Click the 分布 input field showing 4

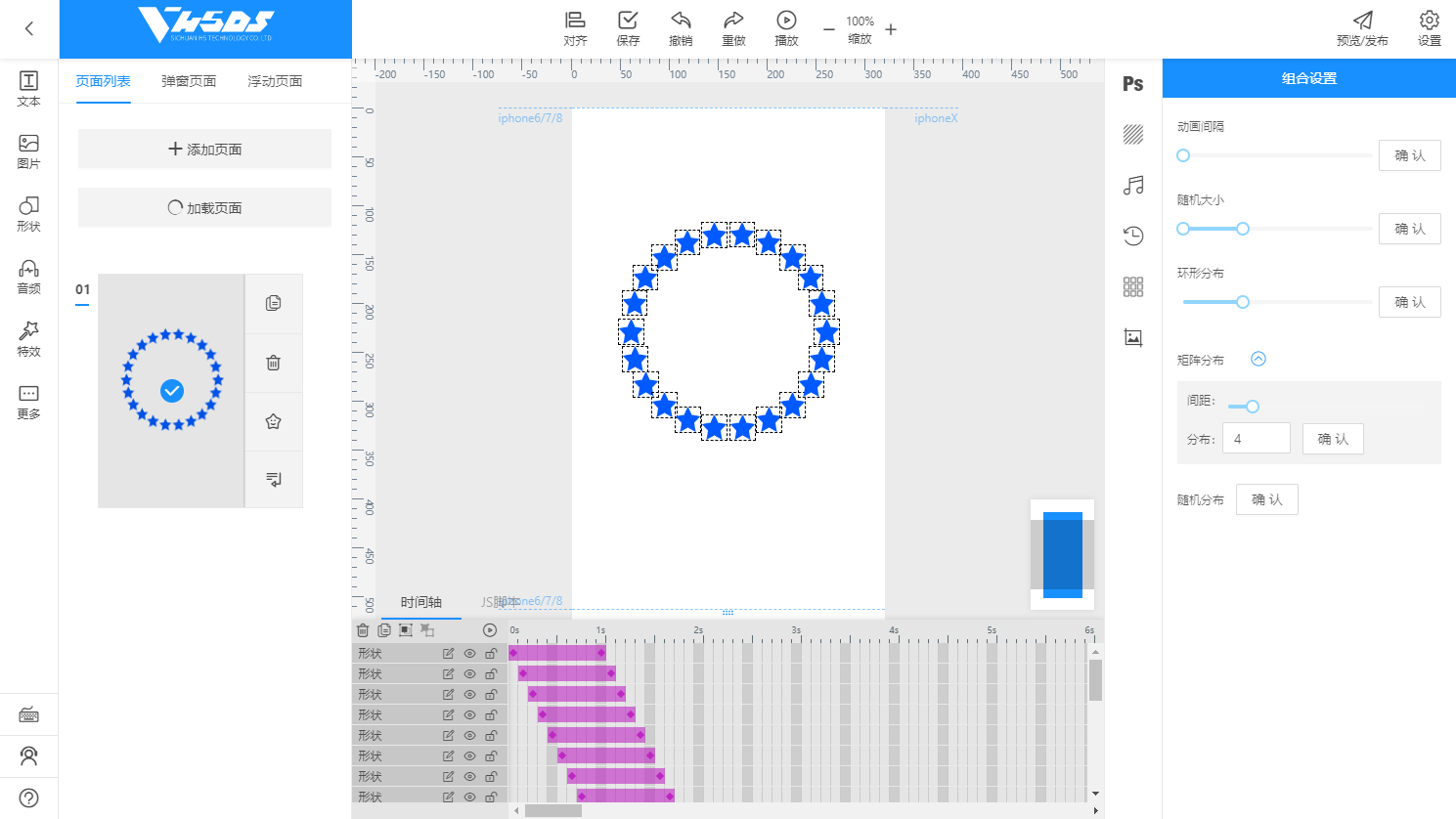pos(1256,439)
